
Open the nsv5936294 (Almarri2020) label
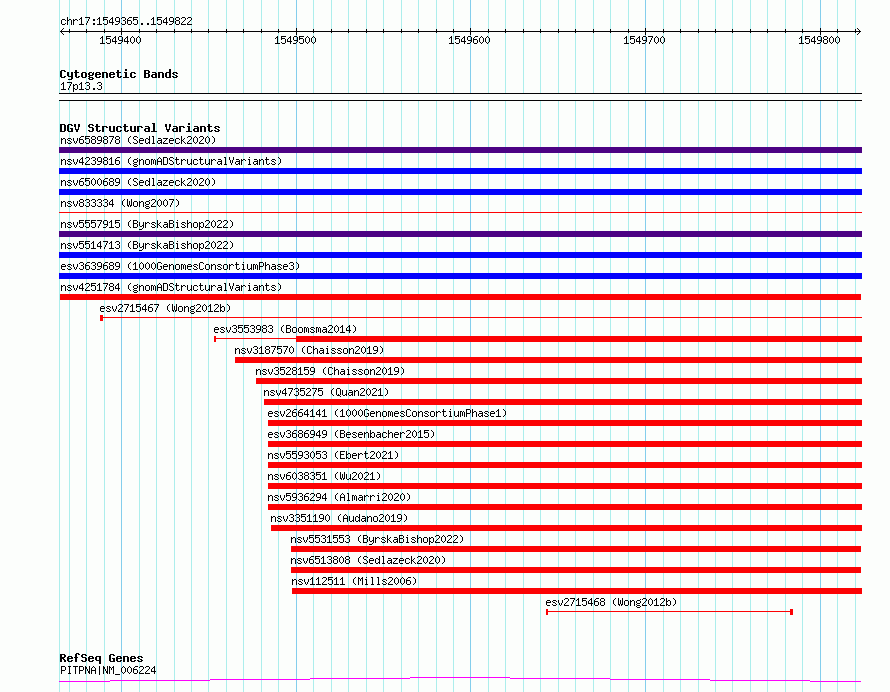pos(339,497)
